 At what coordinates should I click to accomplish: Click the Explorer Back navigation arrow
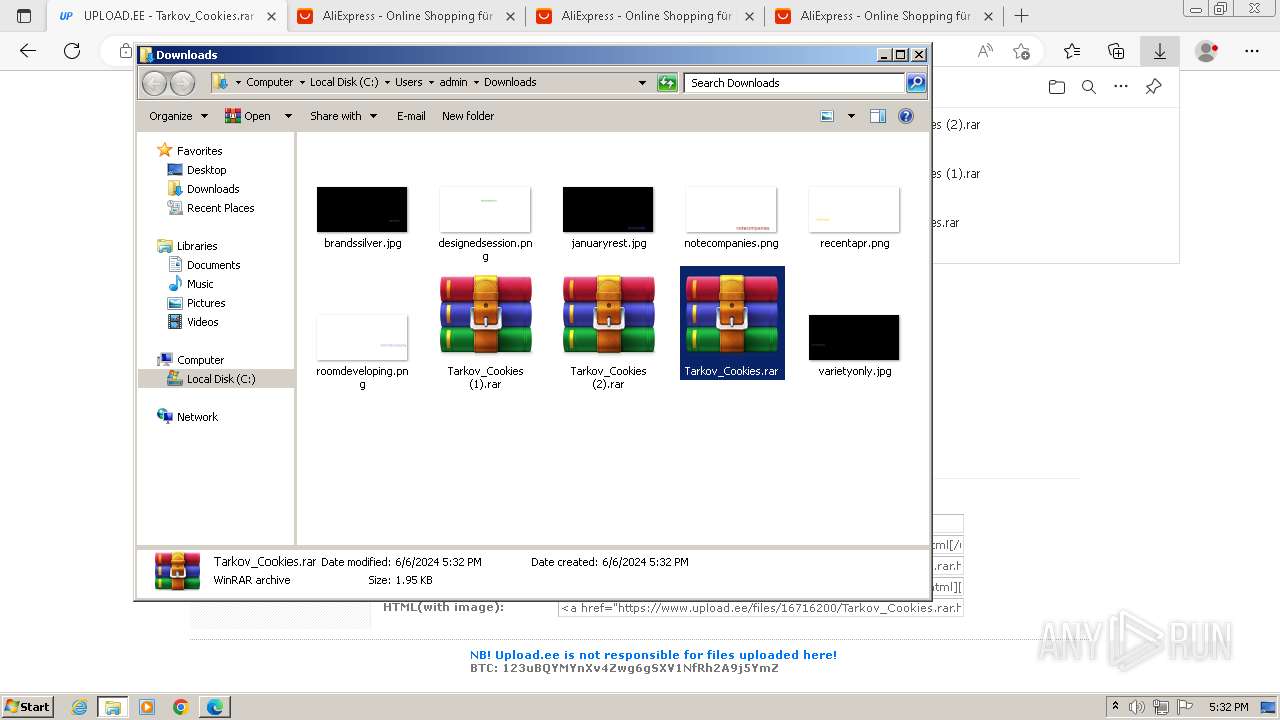coord(154,83)
